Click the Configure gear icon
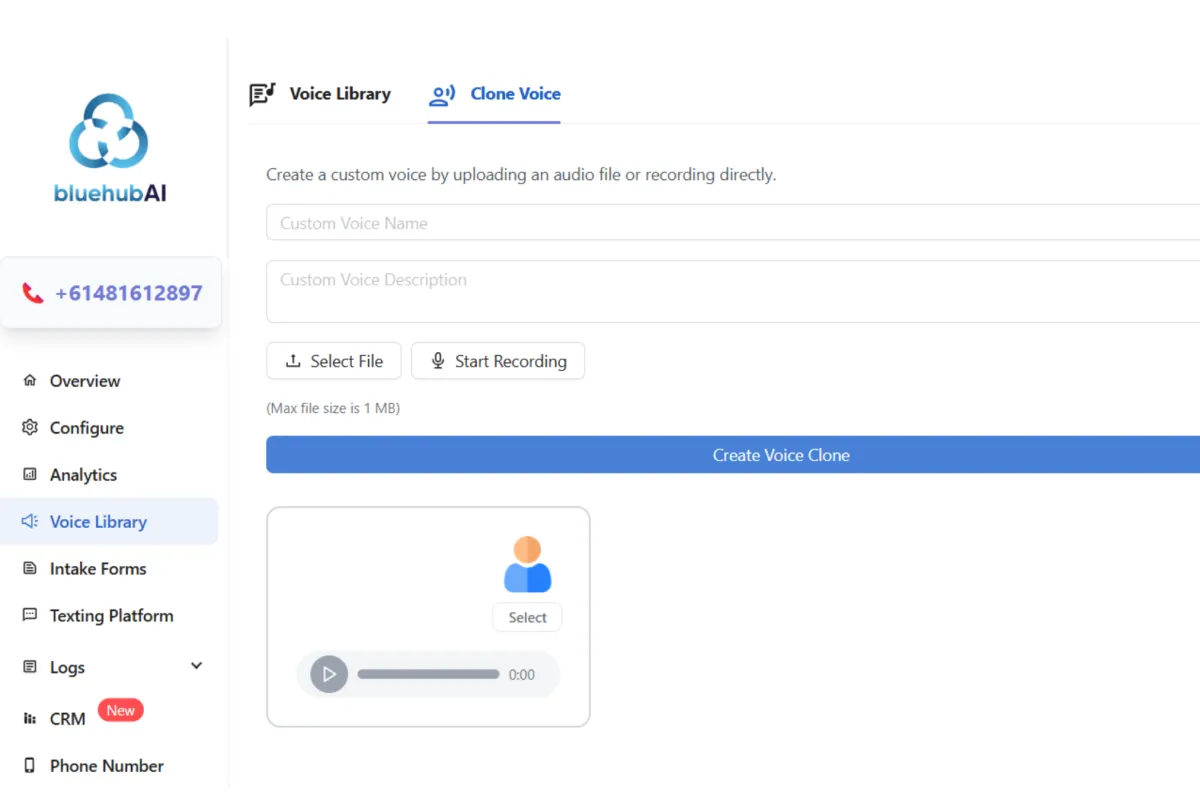The width and height of the screenshot is (1200, 800). pyautogui.click(x=30, y=428)
